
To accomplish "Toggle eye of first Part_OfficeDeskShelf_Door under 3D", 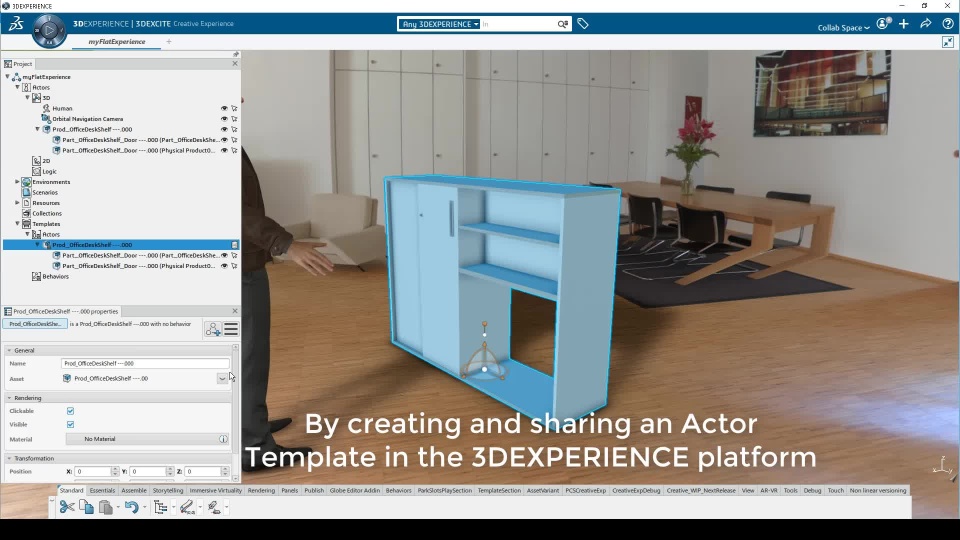I will (224, 140).
